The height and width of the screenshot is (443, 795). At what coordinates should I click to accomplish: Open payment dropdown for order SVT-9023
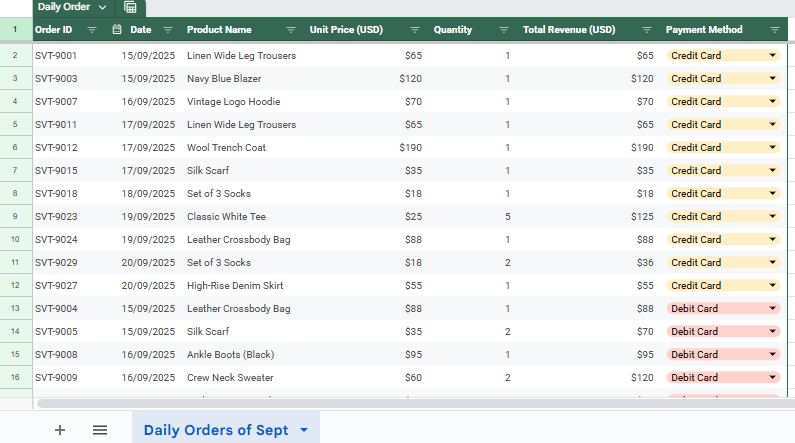[x=772, y=216]
